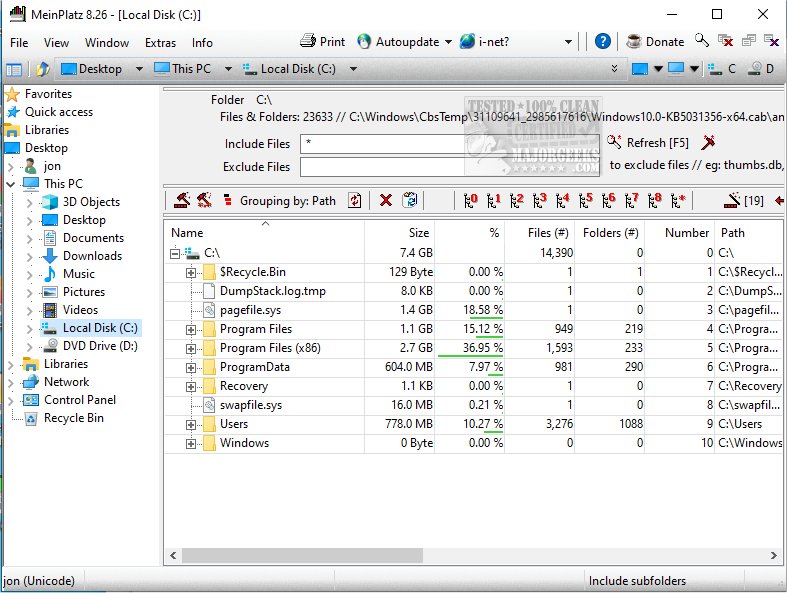
Task: Click the tree level 0 icon
Action: 470,200
